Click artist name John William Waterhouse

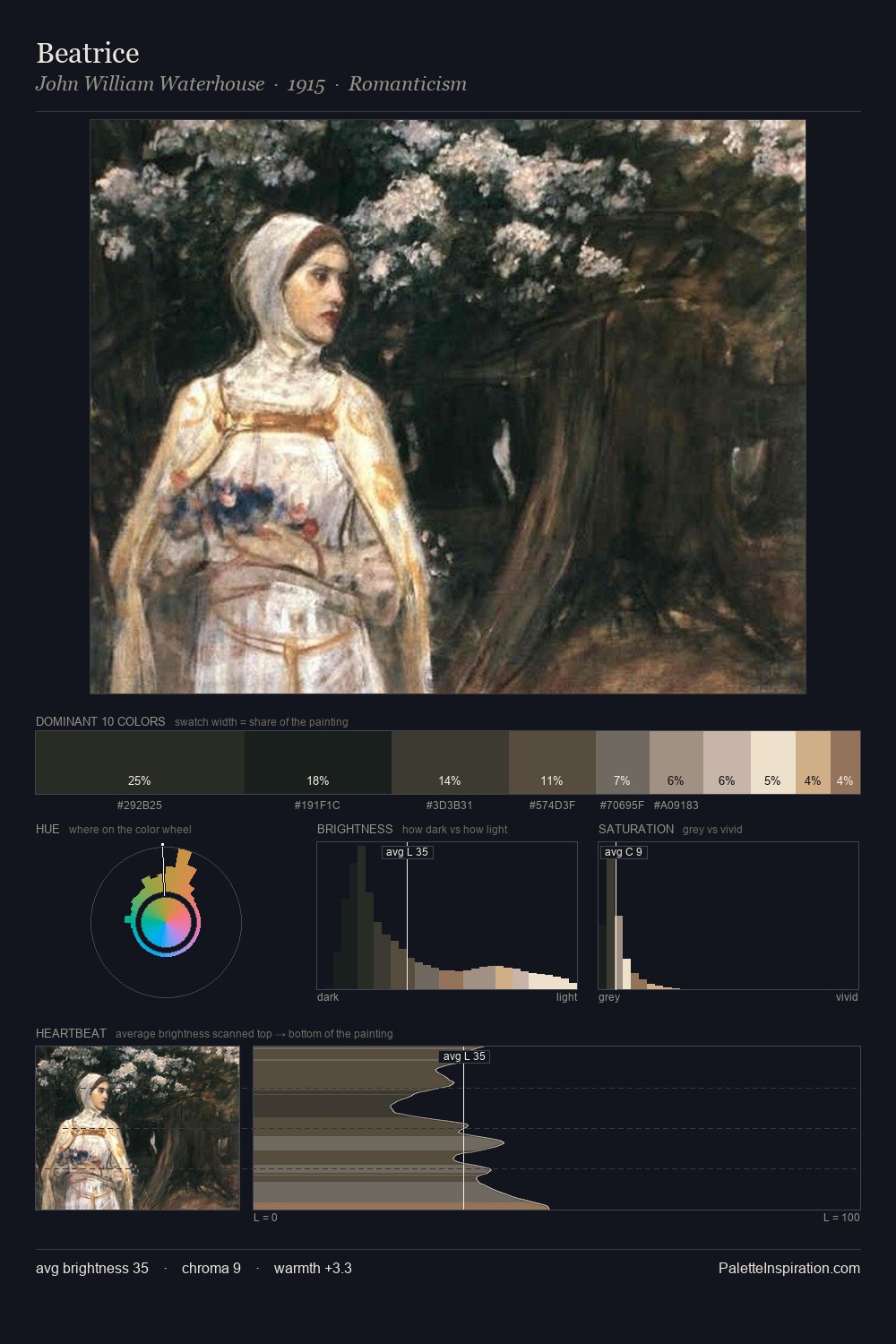click(151, 84)
